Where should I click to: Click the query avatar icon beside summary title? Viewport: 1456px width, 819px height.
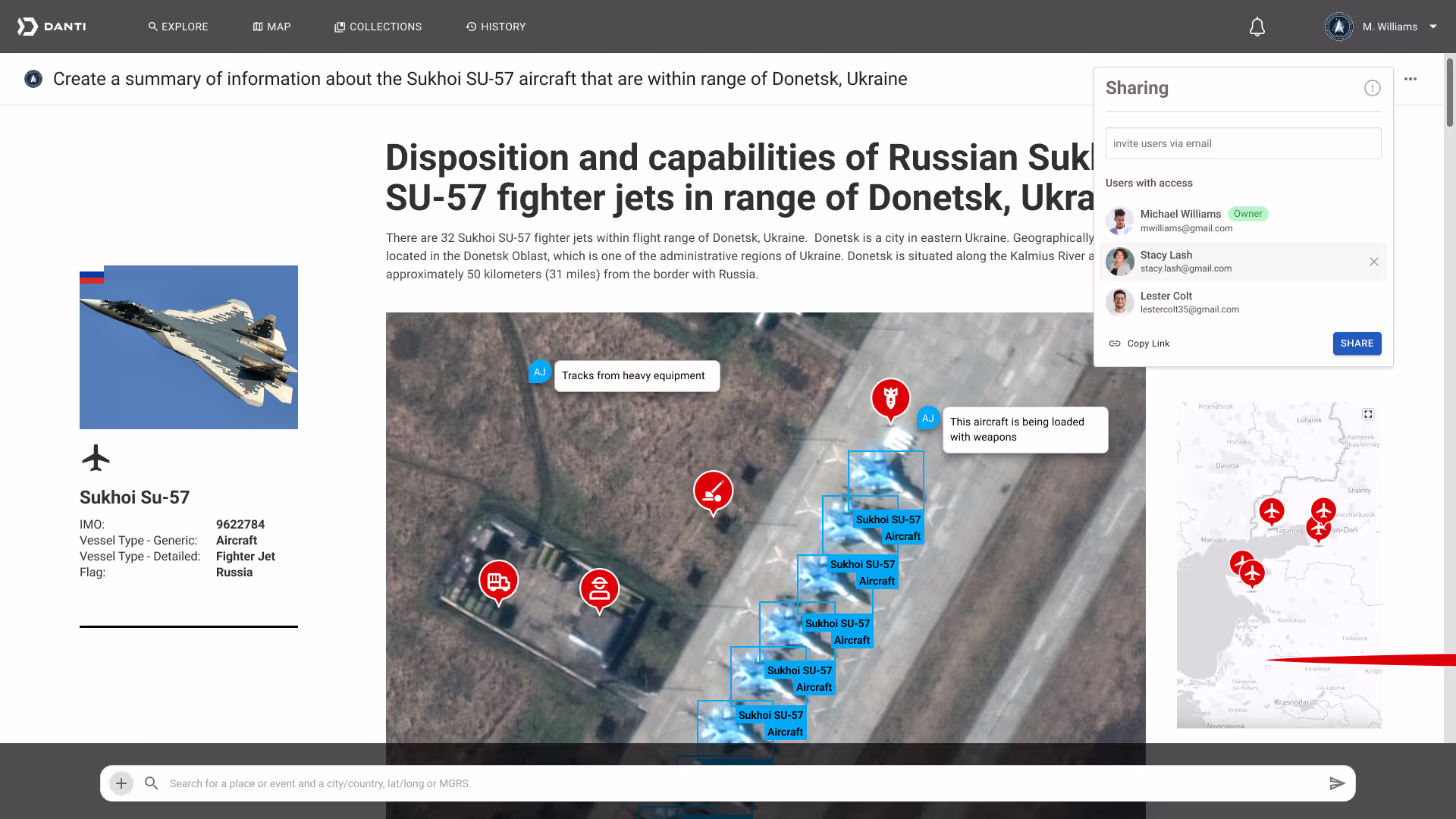click(33, 79)
